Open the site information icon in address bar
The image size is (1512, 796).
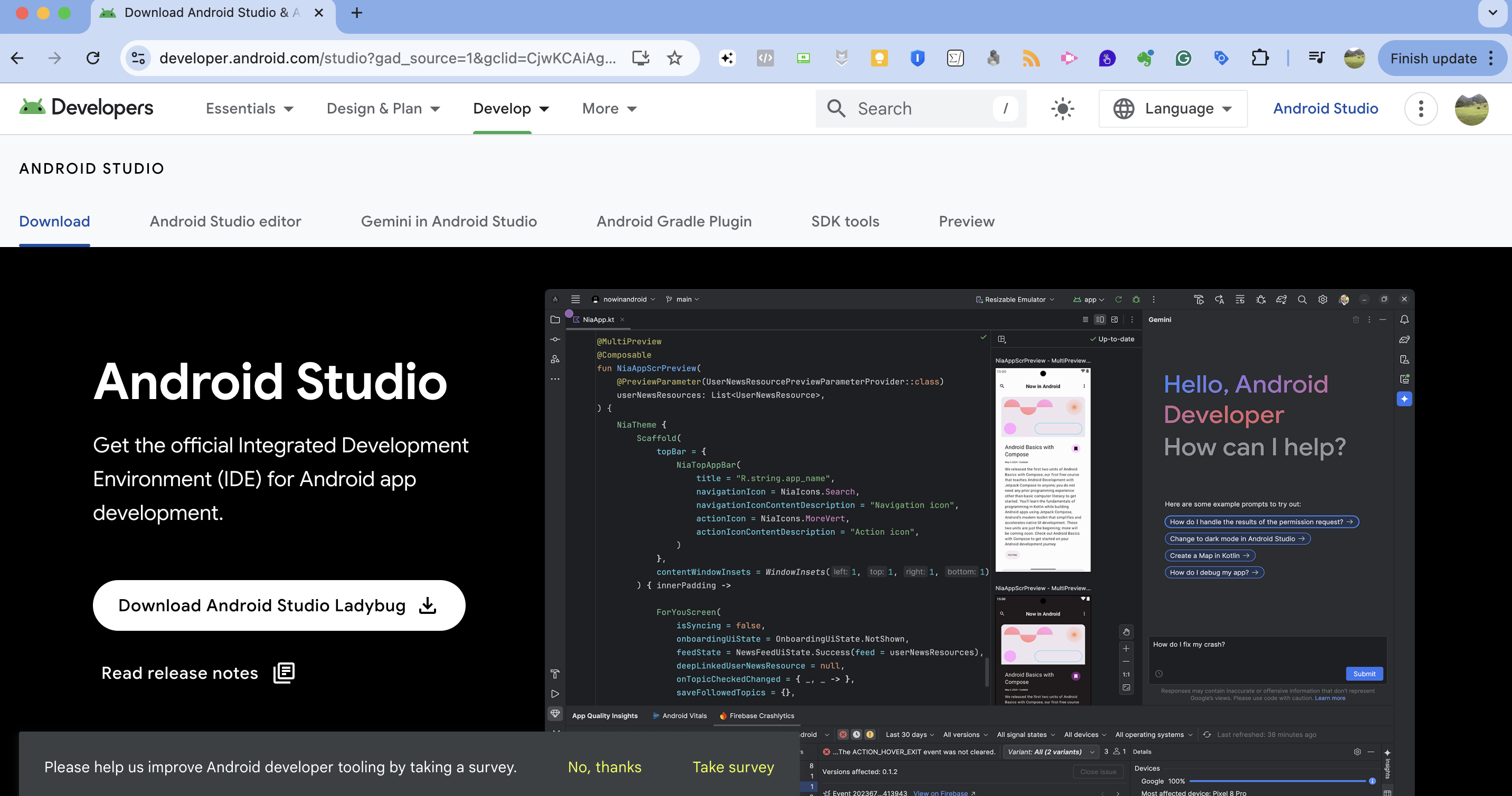(138, 58)
